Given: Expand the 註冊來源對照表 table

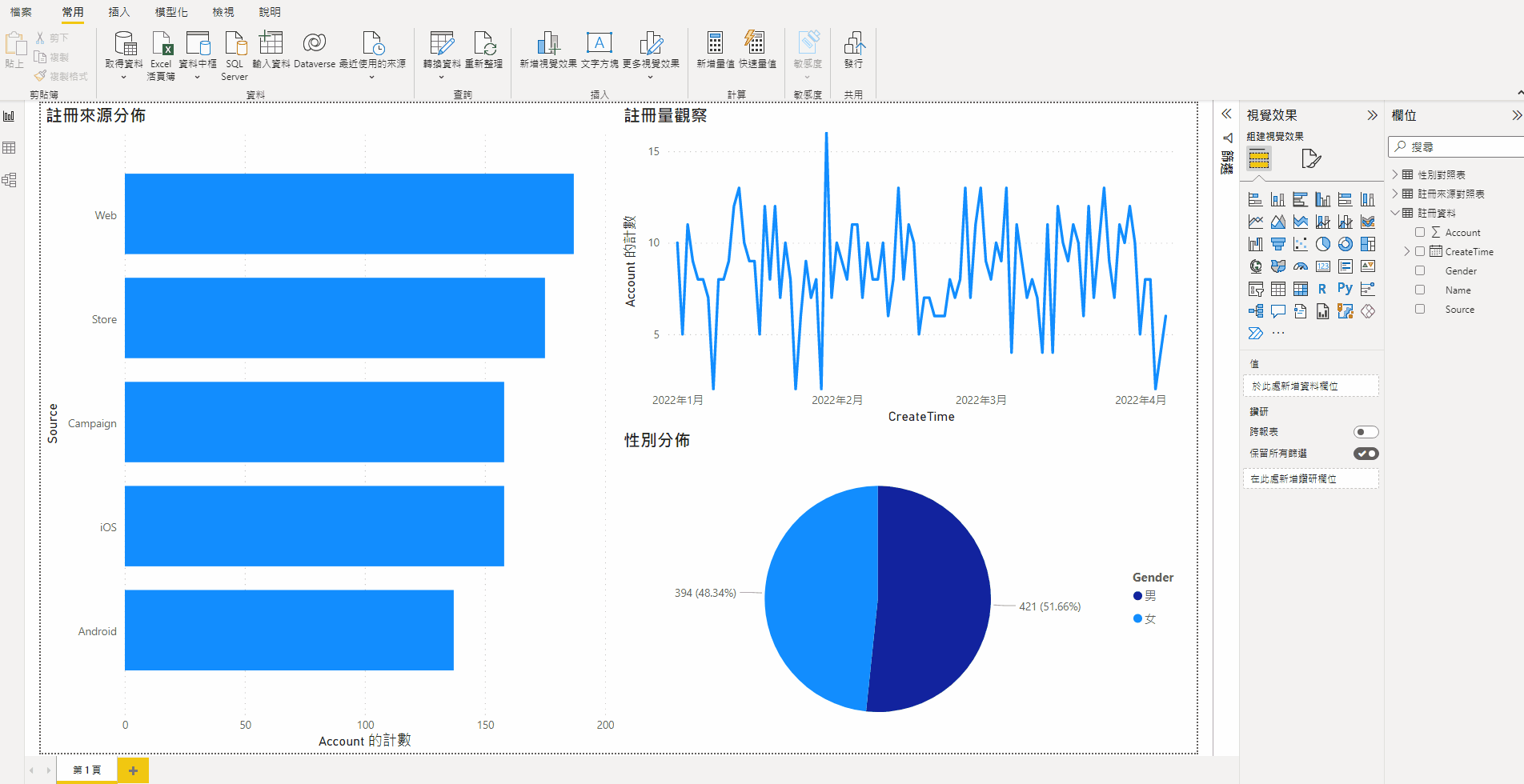Looking at the screenshot, I should click(x=1395, y=194).
